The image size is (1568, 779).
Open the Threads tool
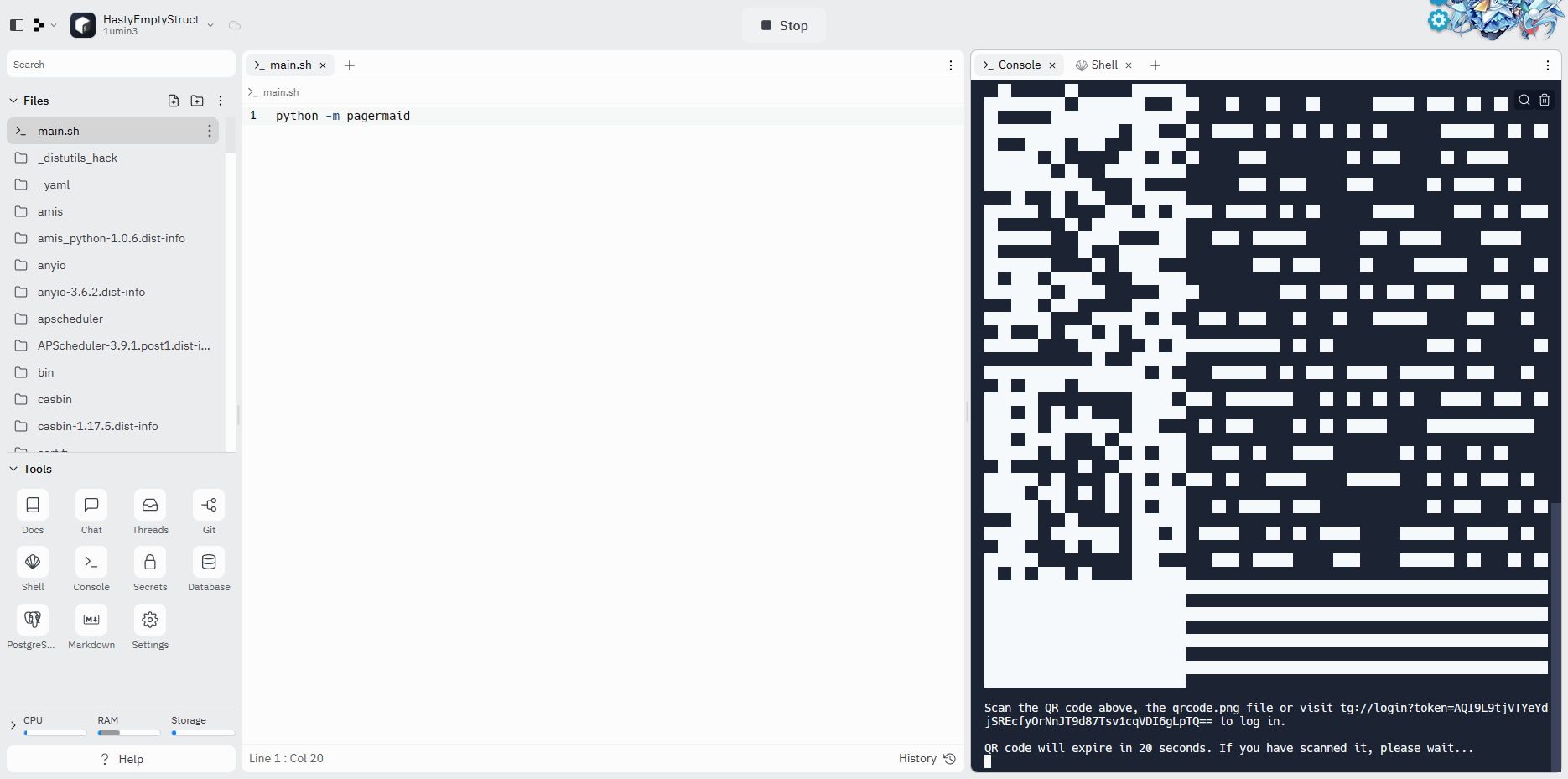[150, 506]
